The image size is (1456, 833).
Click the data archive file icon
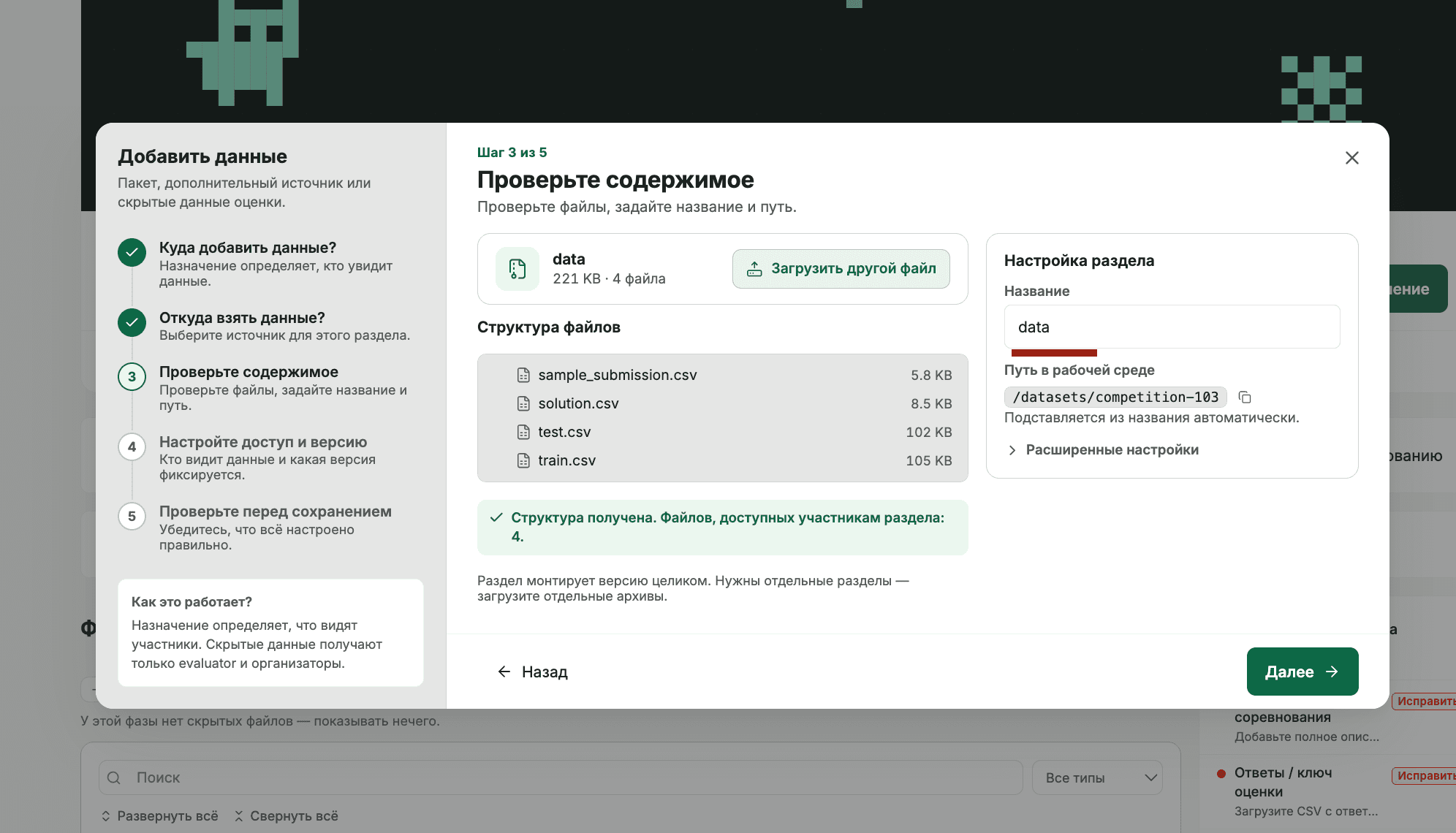tap(517, 269)
